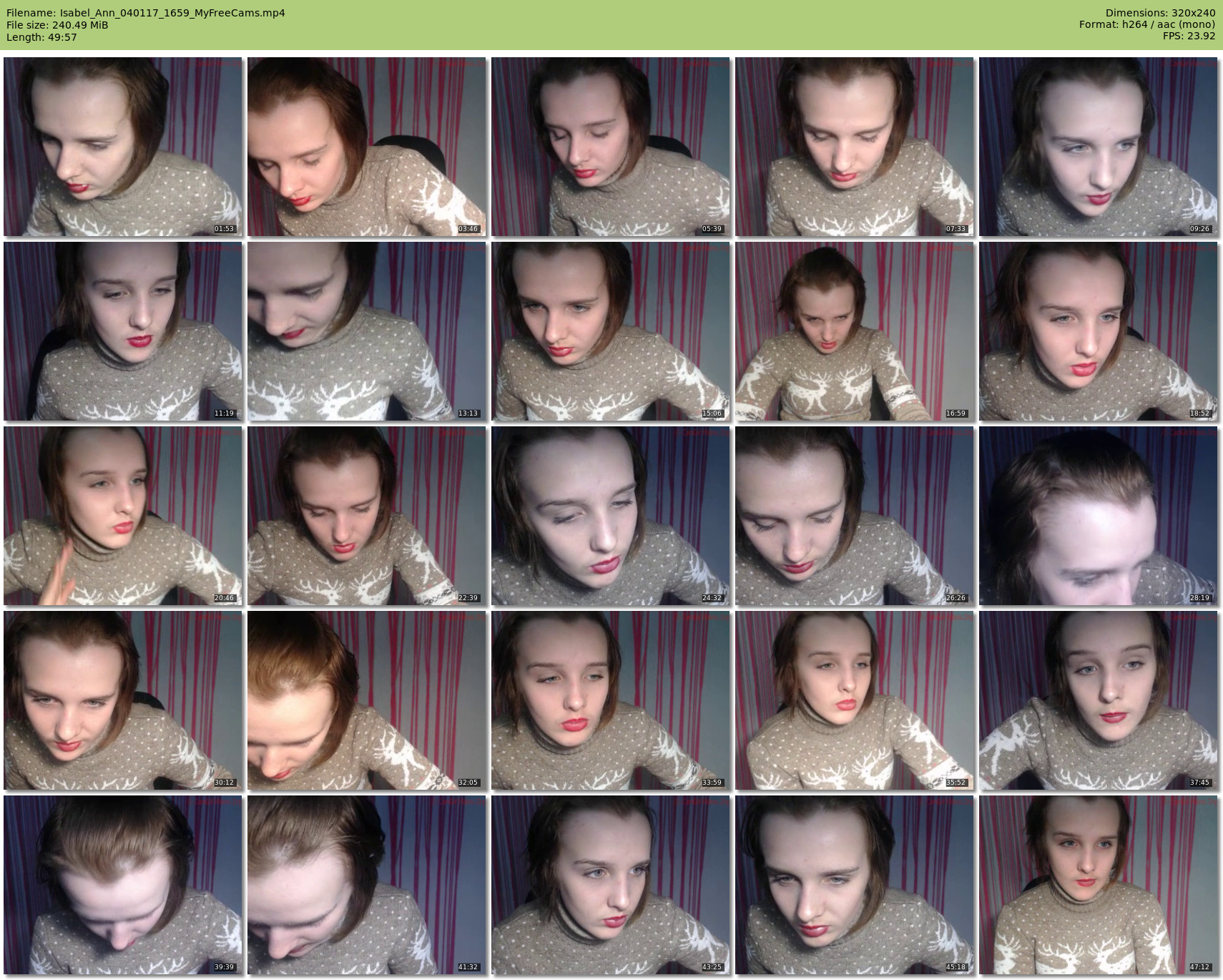Viewport: 1223px width, 980px height.
Task: Click the final thumbnail at 47:12
Action: (1098, 885)
